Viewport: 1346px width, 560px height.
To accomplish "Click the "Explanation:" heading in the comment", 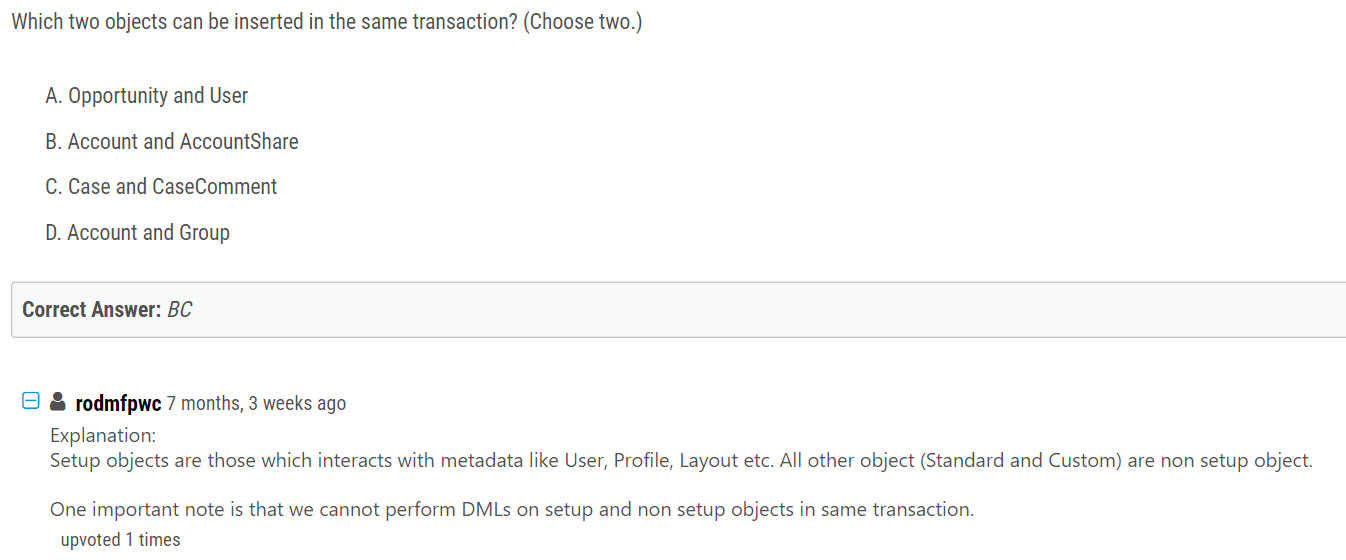I will point(103,436).
